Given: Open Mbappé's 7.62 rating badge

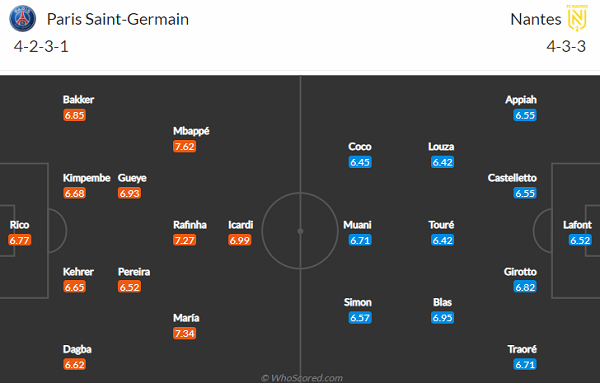Looking at the screenshot, I should point(184,147).
